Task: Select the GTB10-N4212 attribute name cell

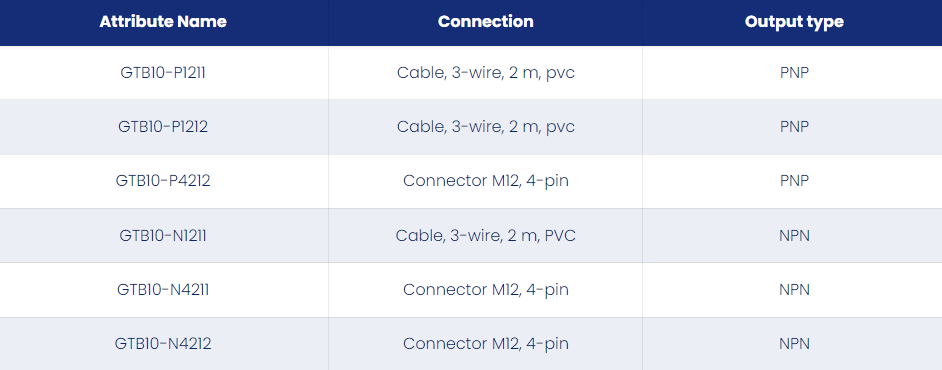Action: click(163, 344)
